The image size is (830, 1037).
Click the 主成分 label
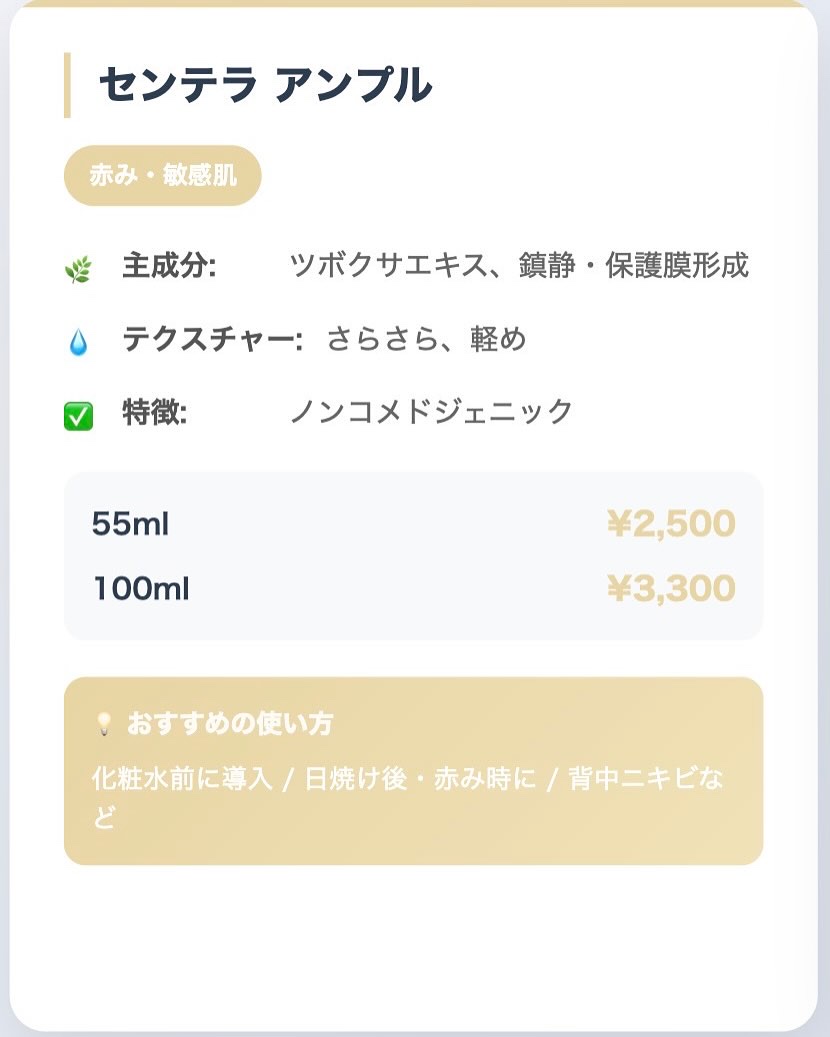[x=169, y=267]
